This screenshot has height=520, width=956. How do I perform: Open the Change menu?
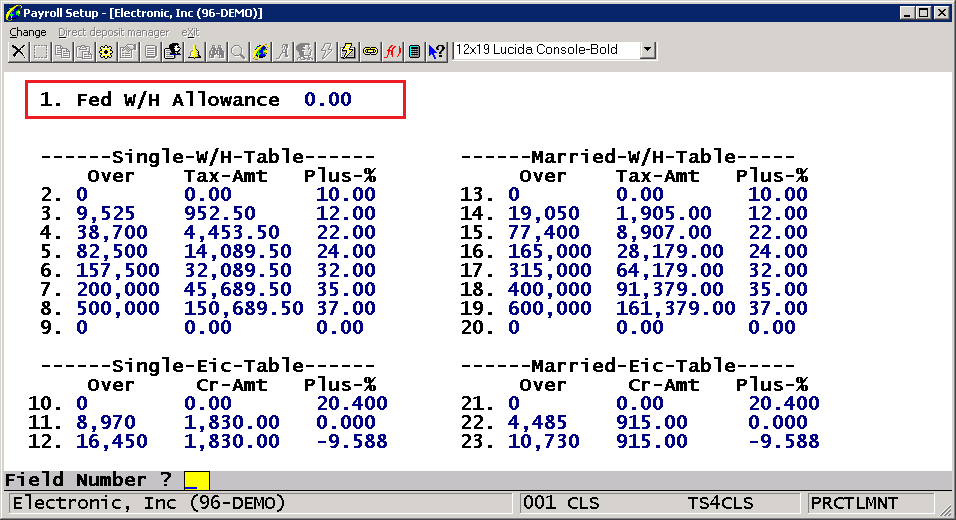(27, 32)
